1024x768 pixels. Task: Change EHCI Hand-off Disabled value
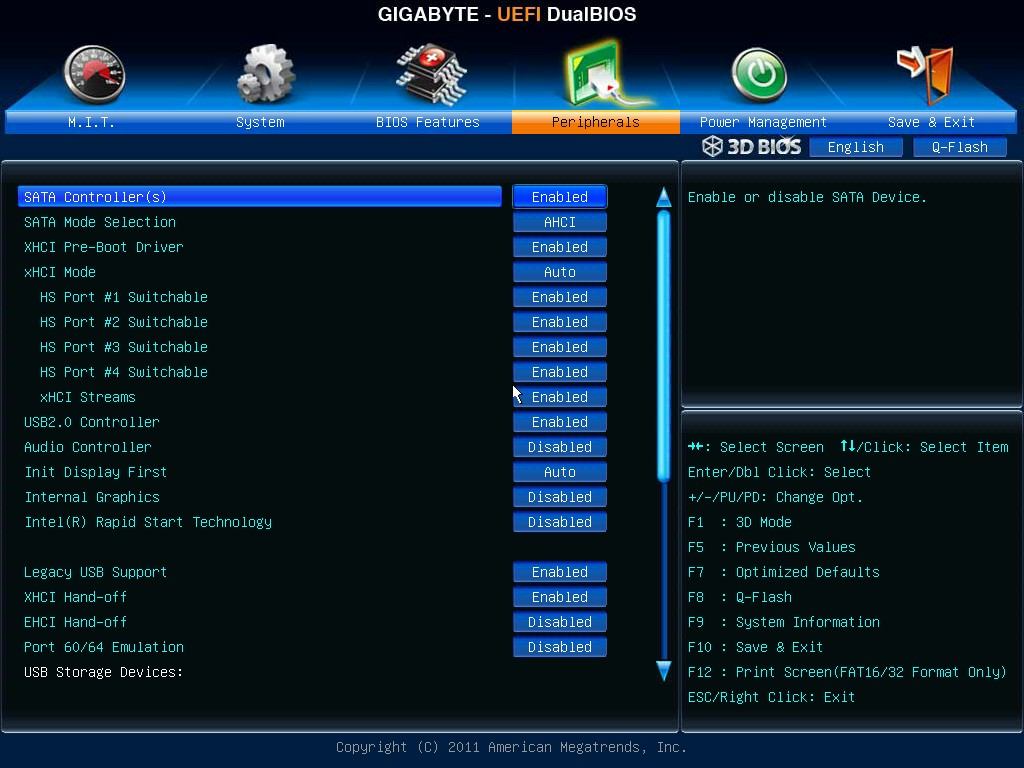tap(560, 622)
